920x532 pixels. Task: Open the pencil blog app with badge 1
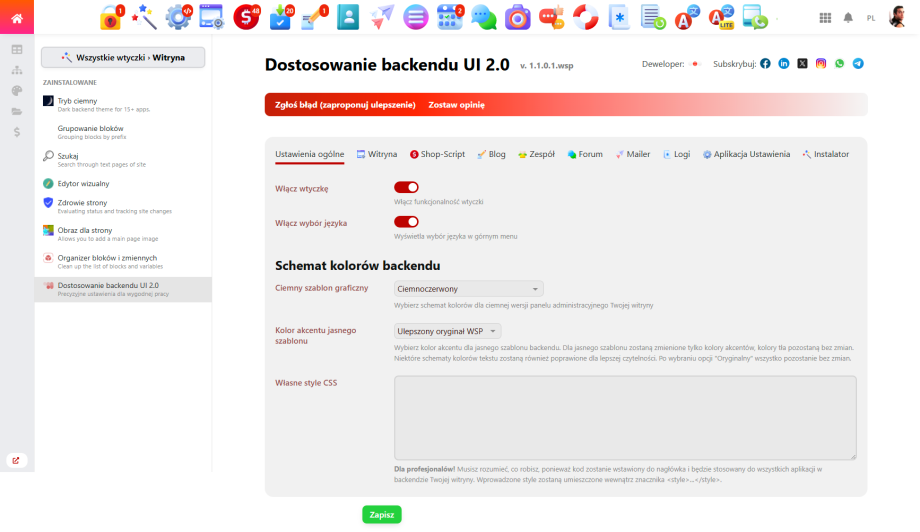point(314,18)
